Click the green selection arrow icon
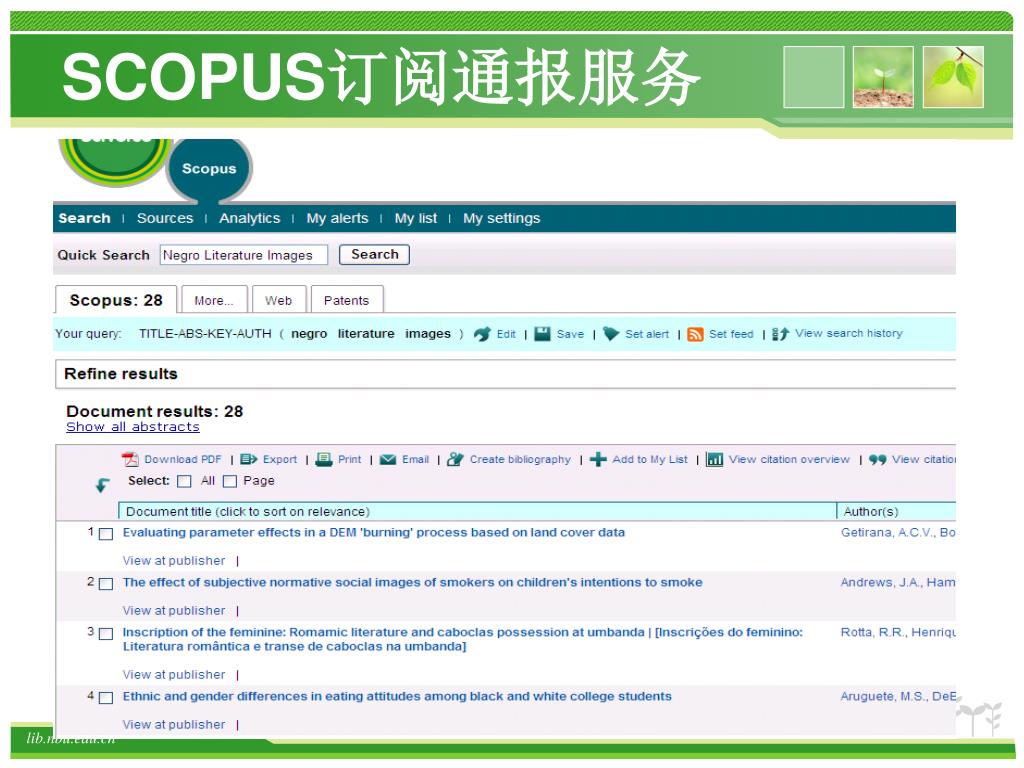 [103, 485]
